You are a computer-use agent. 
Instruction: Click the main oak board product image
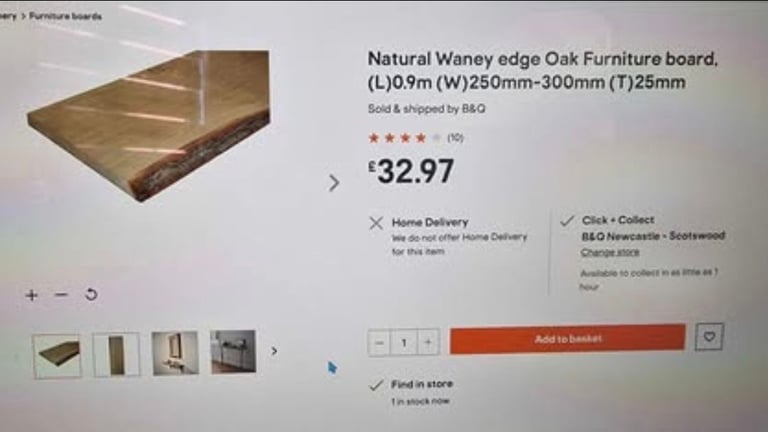(148, 126)
